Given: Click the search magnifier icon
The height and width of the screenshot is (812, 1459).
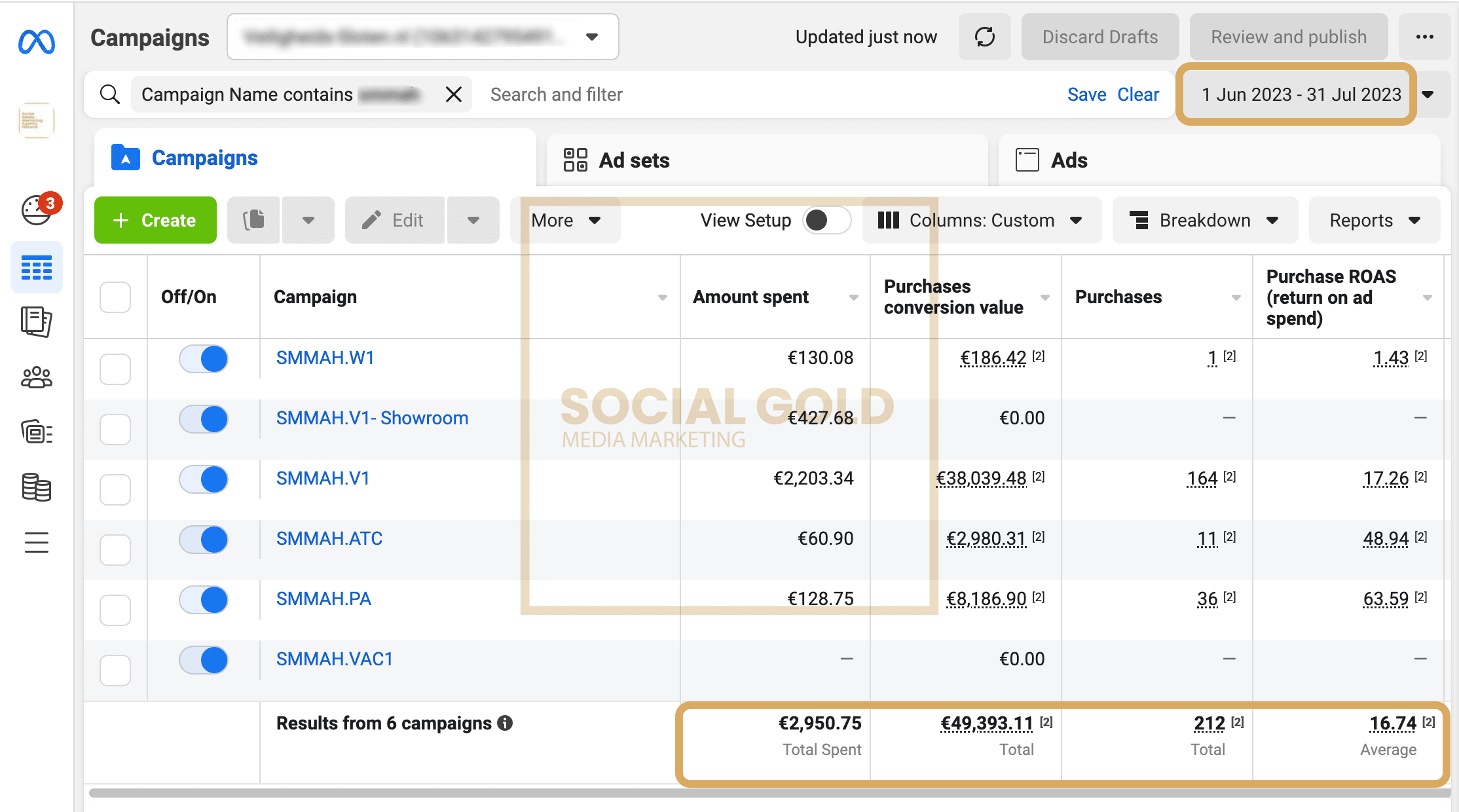Looking at the screenshot, I should tap(110, 94).
